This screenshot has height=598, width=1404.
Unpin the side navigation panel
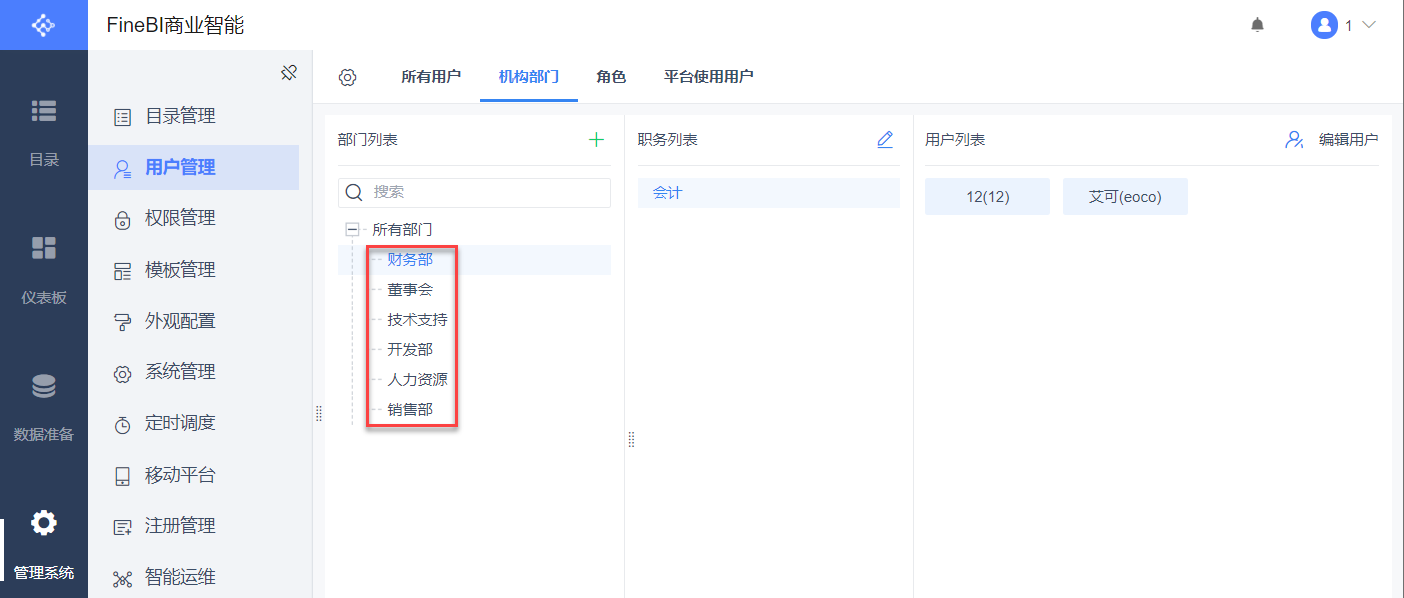point(289,72)
